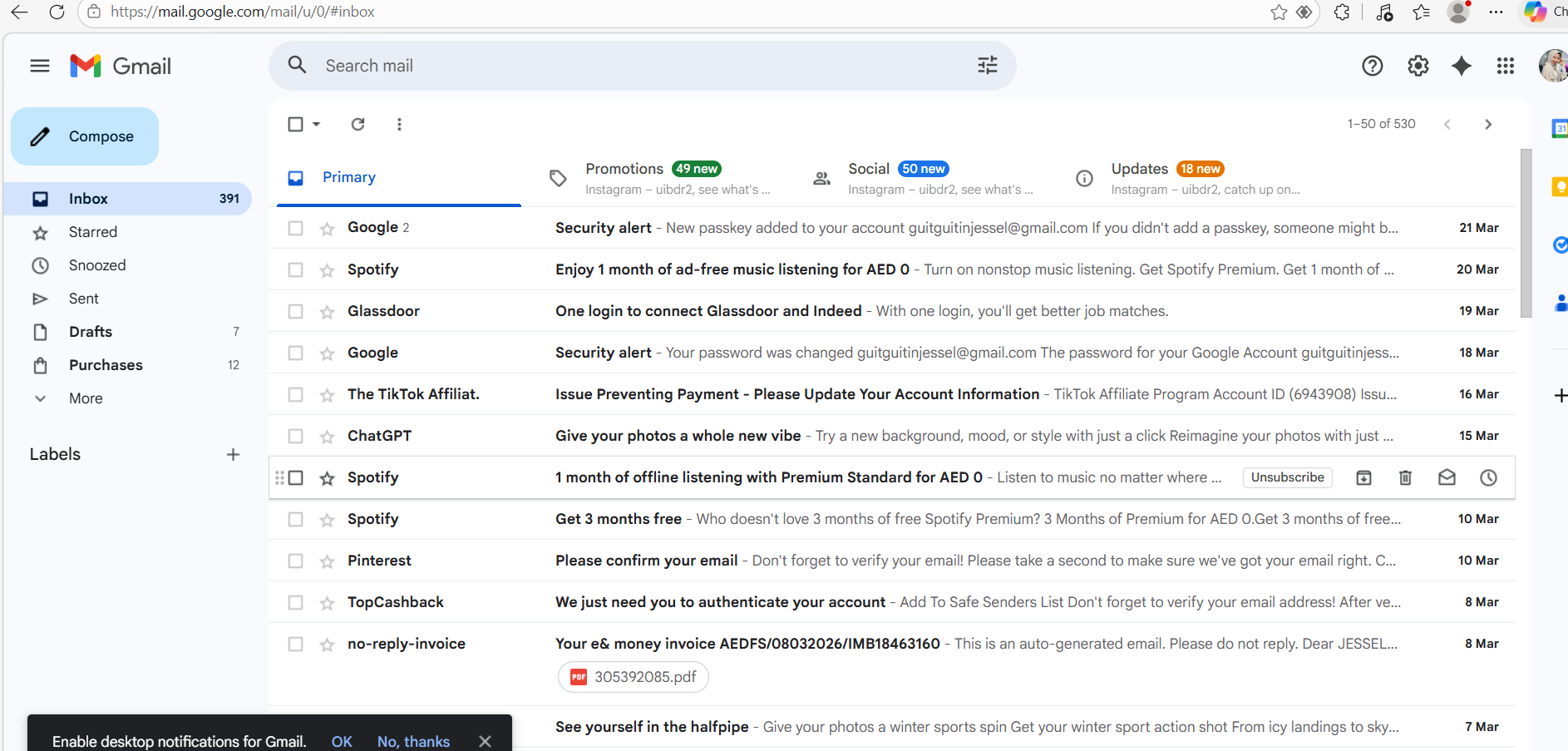Star the ChatGPT email
1568x751 pixels.
pos(328,436)
